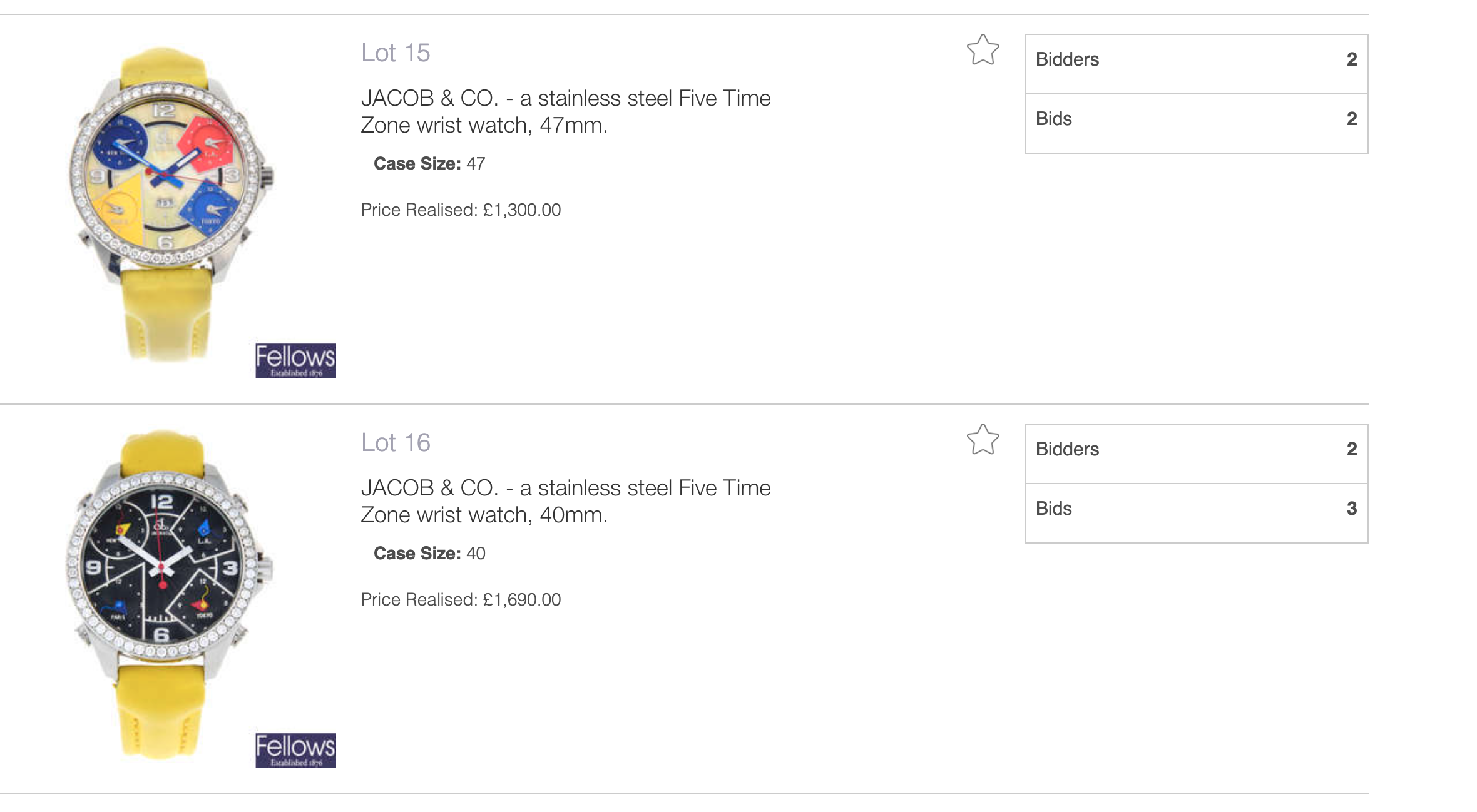Click the 47mm Five Time Zone watch title
This screenshot has height=812, width=1477.
click(x=565, y=112)
